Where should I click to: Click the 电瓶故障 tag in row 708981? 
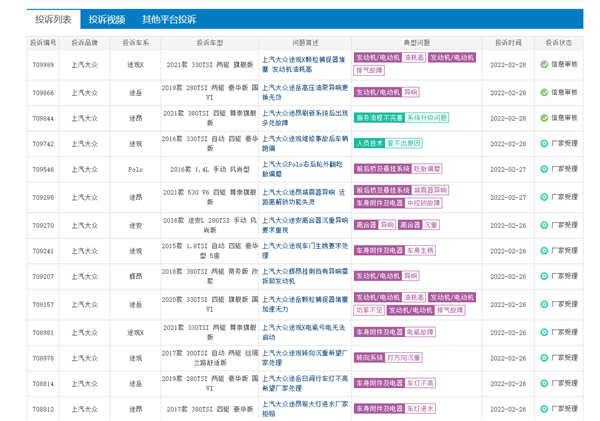(420, 332)
